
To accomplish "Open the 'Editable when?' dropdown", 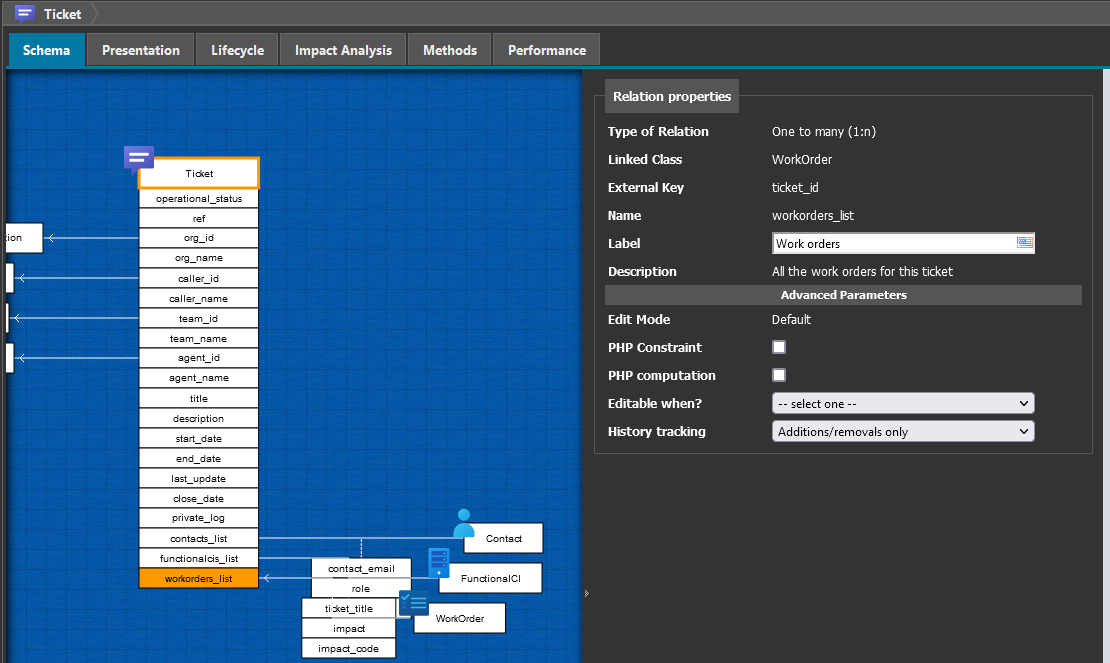I will click(902, 403).
